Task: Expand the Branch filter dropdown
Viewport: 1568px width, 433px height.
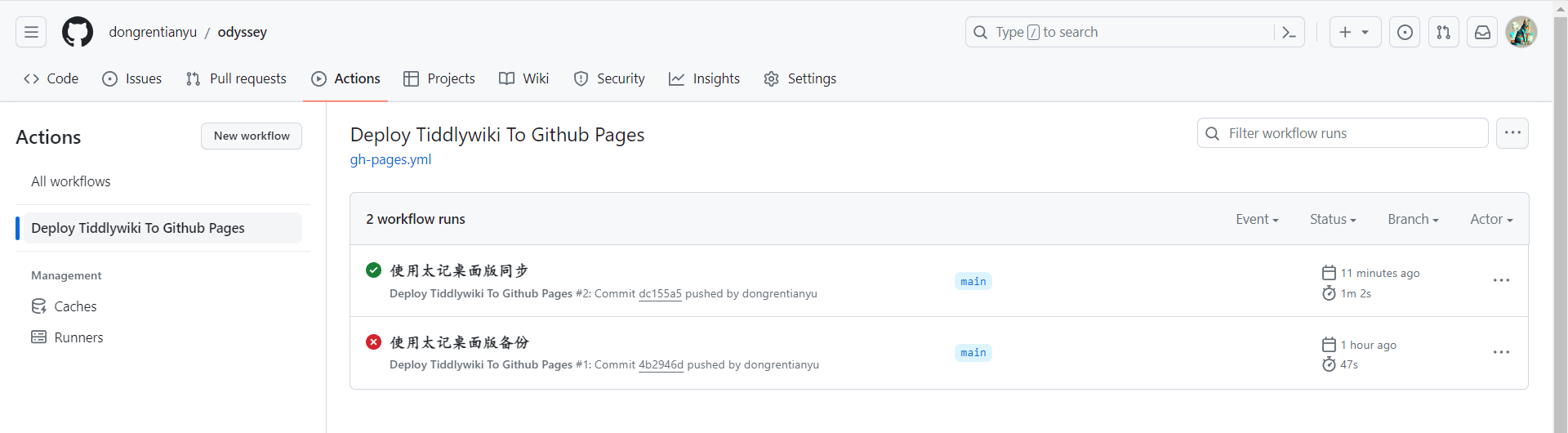Action: [1413, 219]
